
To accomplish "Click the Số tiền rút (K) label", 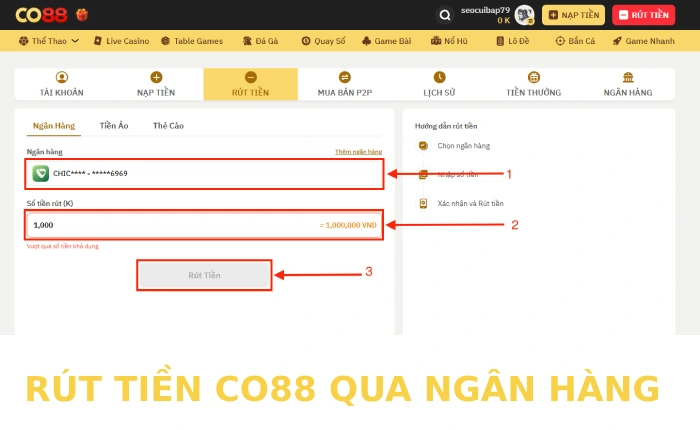I will pyautogui.click(x=50, y=203).
